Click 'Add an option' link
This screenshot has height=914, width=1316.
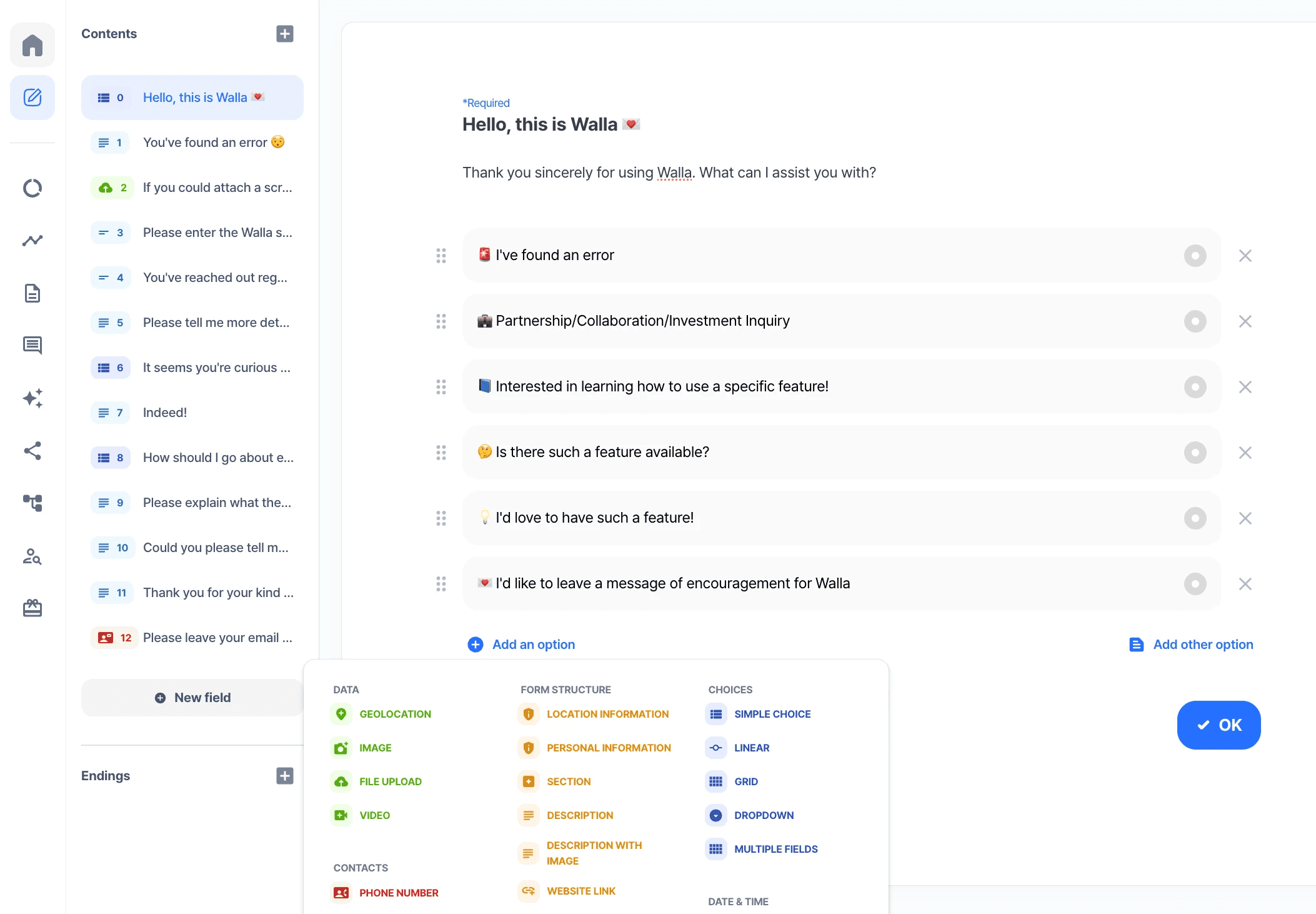[x=521, y=645]
